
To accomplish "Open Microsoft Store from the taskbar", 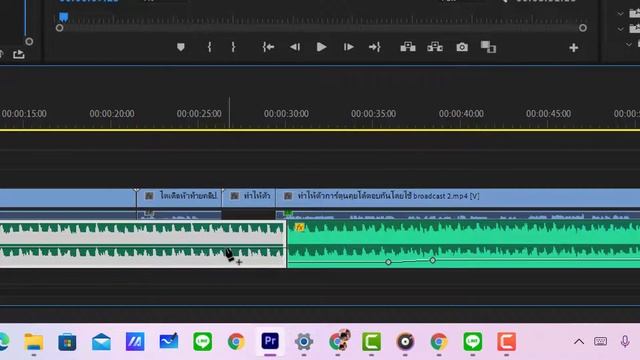I will pos(67,342).
